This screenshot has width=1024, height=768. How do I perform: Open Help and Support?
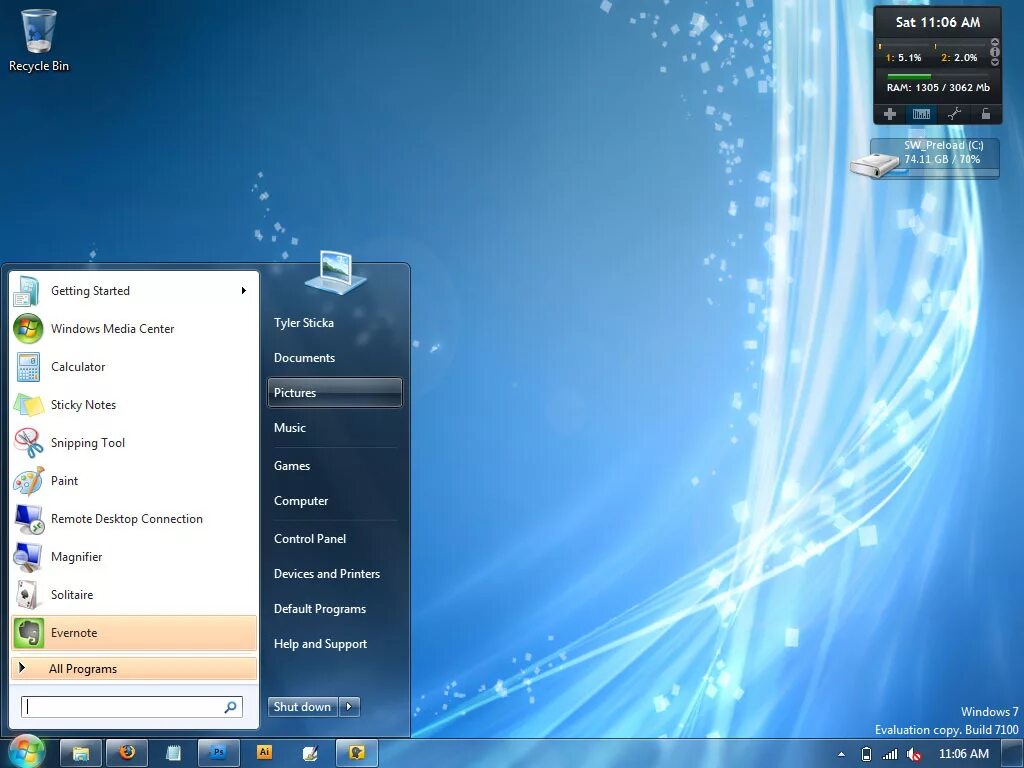(334, 644)
